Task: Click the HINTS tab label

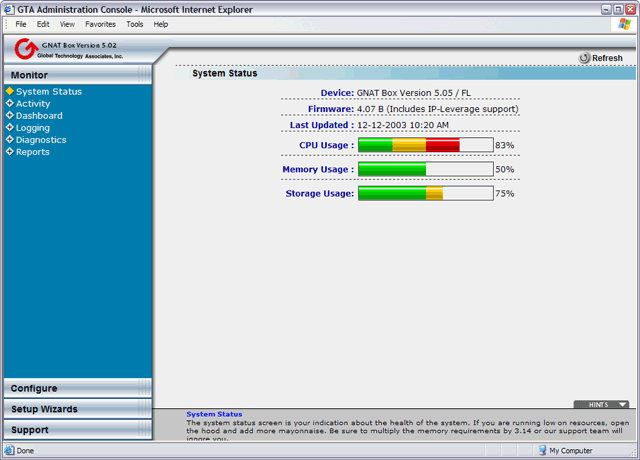Action: (x=598, y=404)
